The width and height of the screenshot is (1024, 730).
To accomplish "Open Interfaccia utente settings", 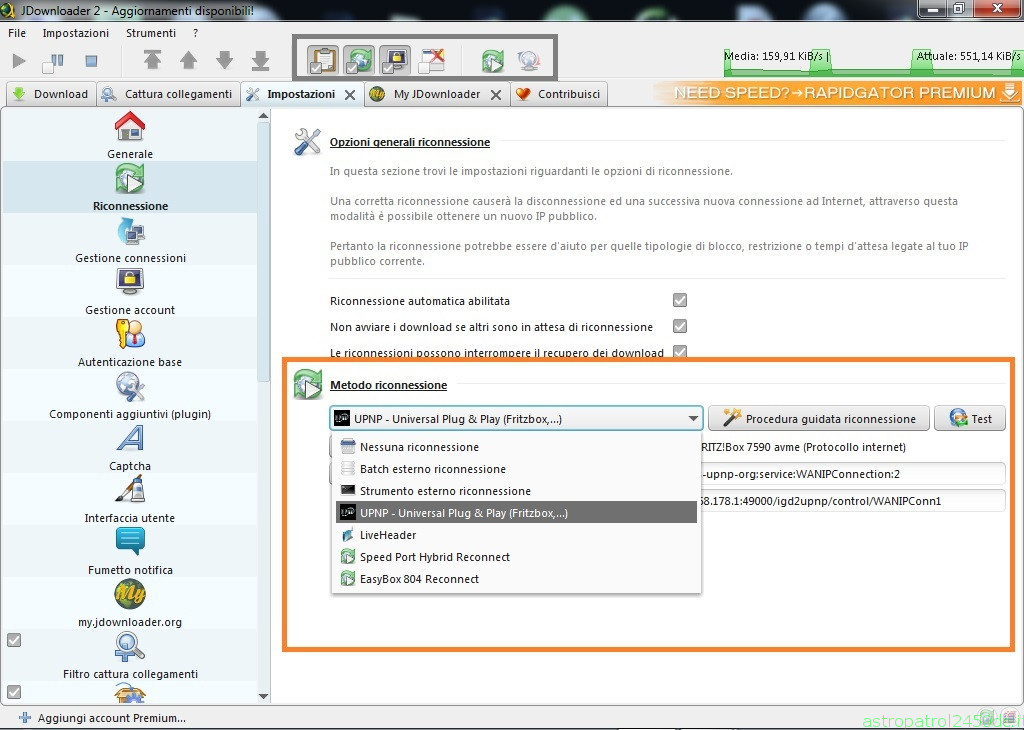I will pos(130,500).
